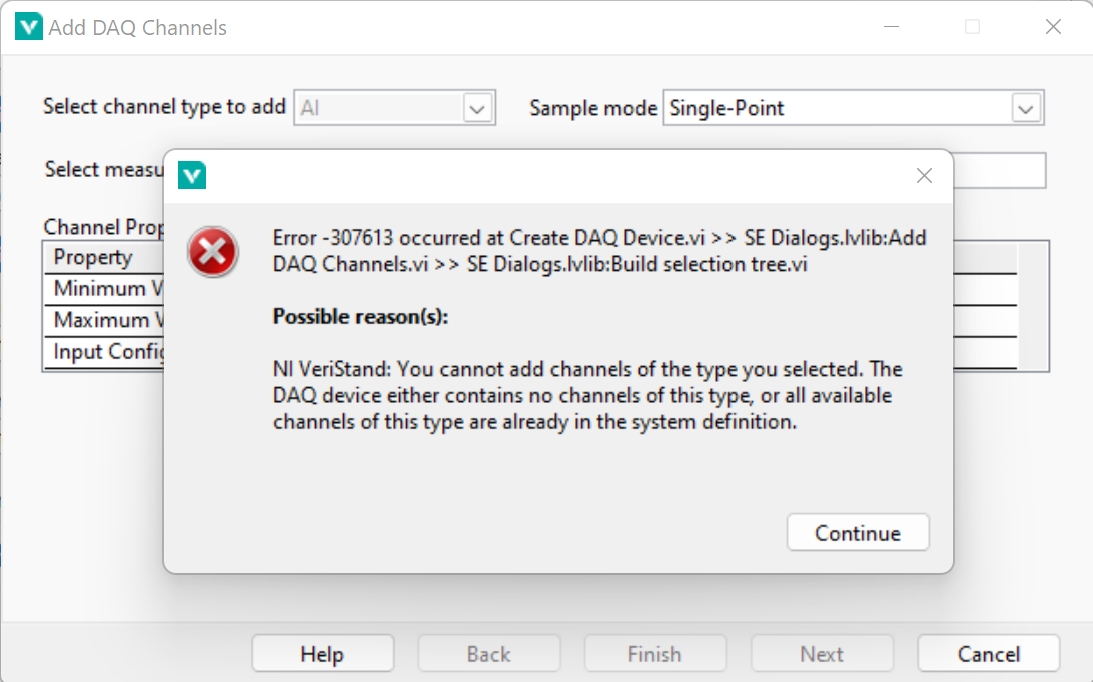Cancel the Add DAQ Channels wizard
1093x682 pixels.
[x=988, y=654]
